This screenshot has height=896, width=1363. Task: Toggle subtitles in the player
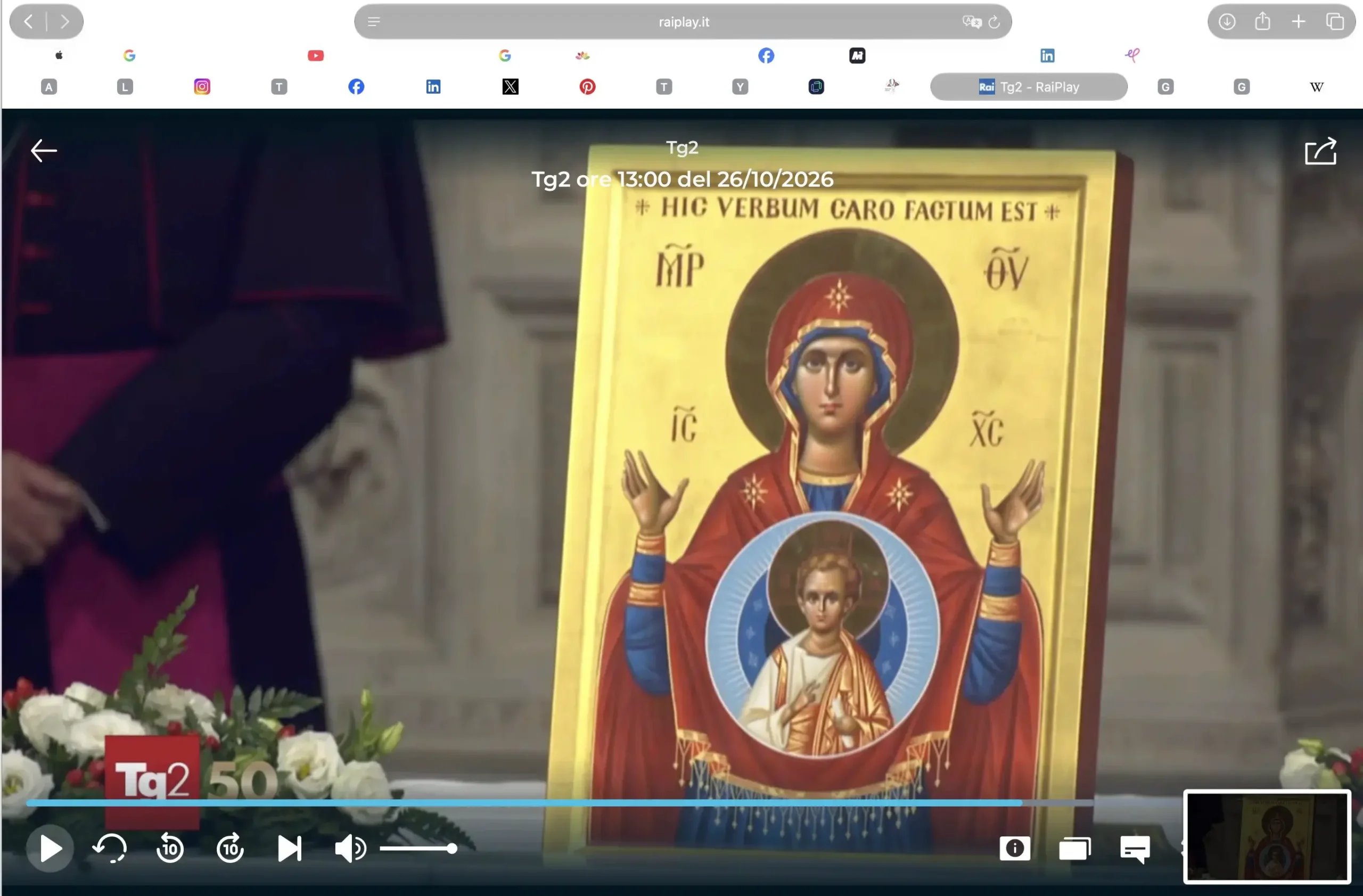pos(1135,849)
